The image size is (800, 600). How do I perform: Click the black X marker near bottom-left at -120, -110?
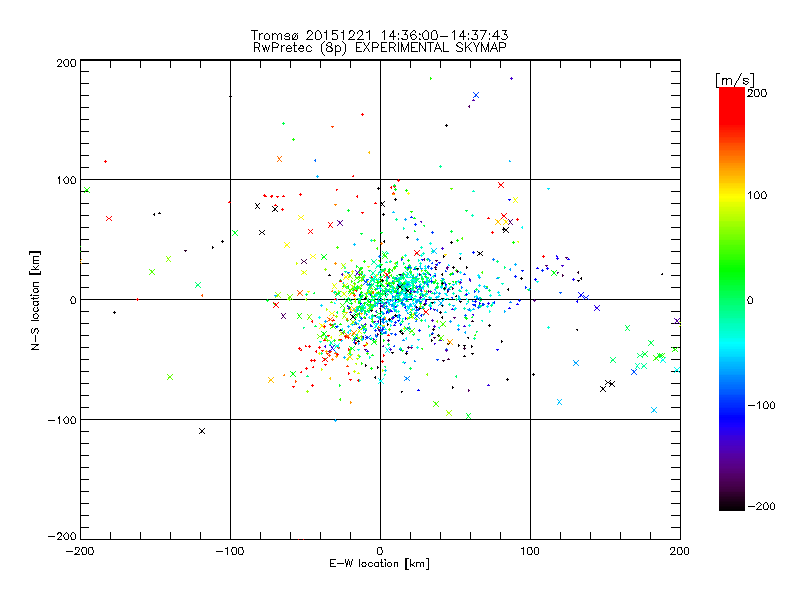(x=202, y=431)
